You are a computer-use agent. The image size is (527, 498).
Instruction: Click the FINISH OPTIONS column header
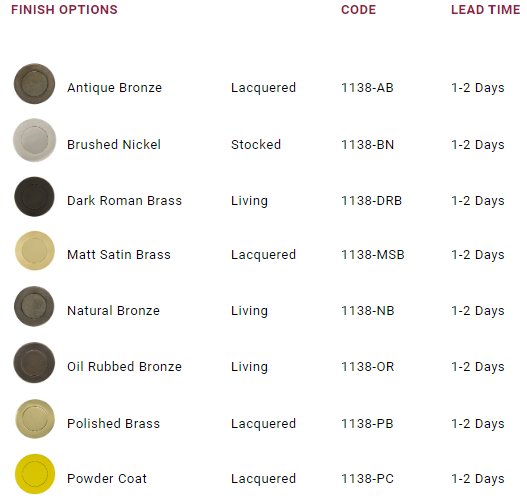(x=64, y=10)
